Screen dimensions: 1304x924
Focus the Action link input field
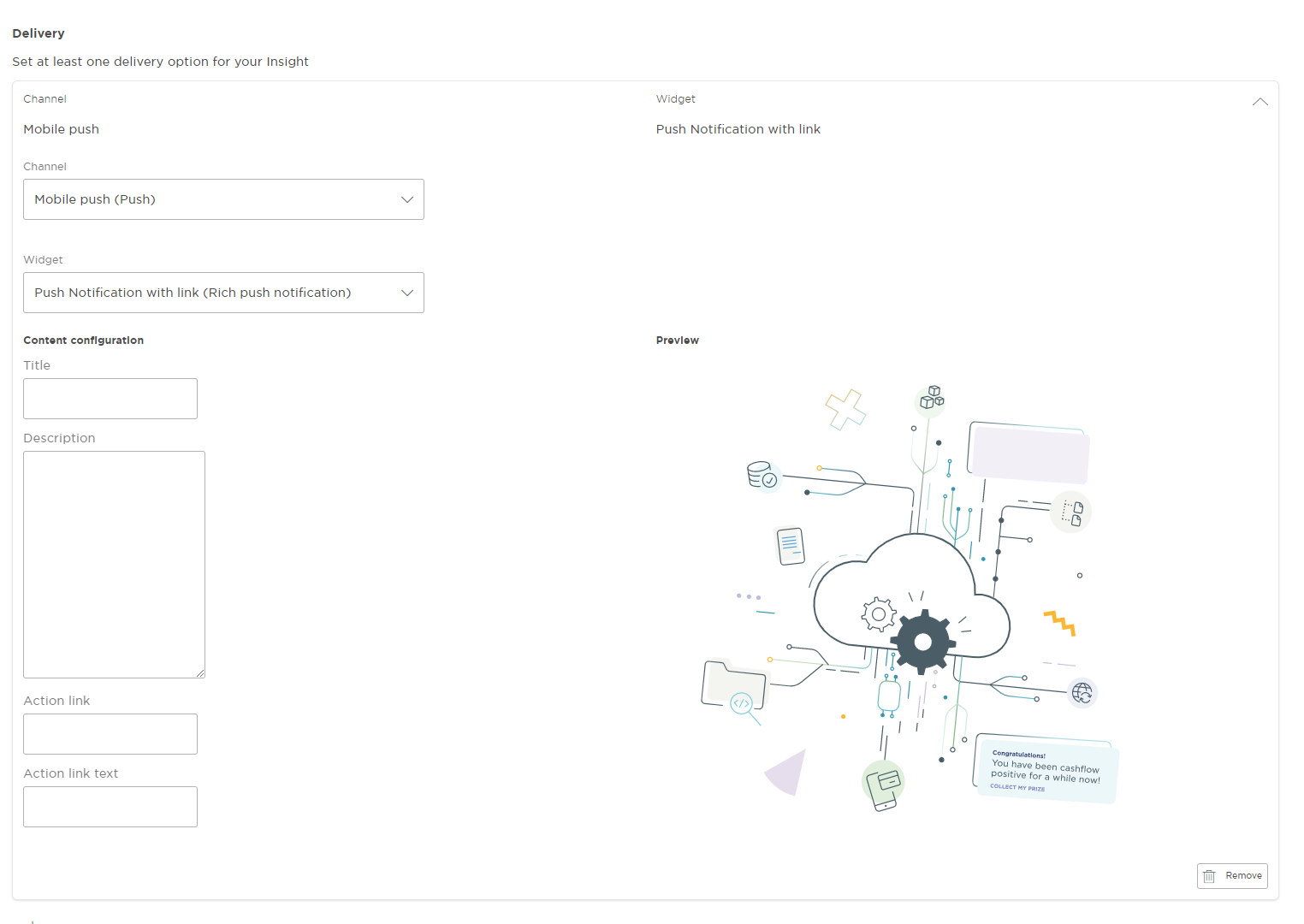(110, 734)
